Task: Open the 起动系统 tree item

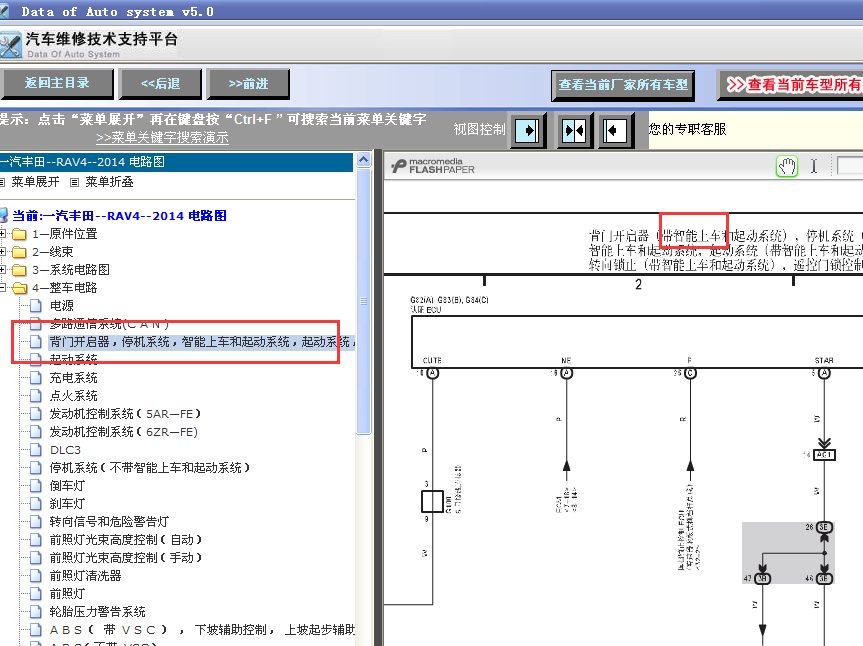Action: point(73,360)
